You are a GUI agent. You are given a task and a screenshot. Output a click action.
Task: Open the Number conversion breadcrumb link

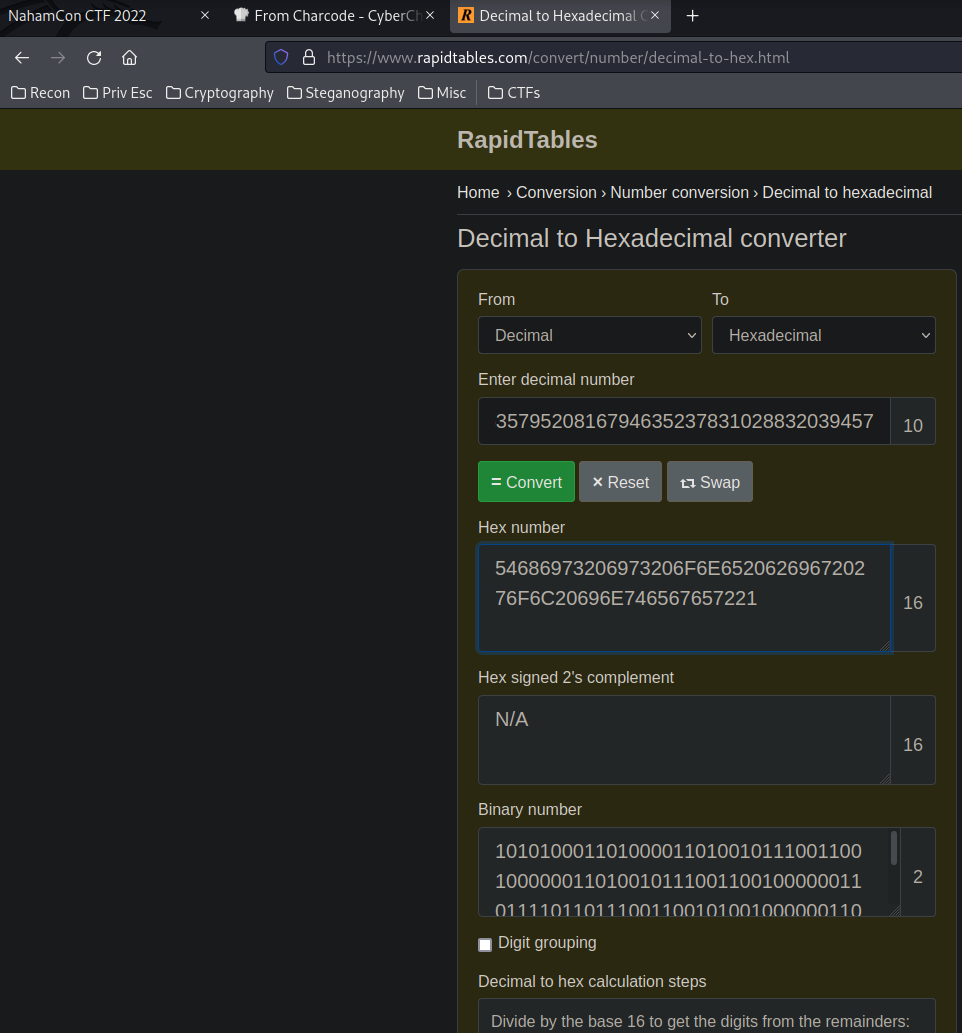[x=679, y=192]
